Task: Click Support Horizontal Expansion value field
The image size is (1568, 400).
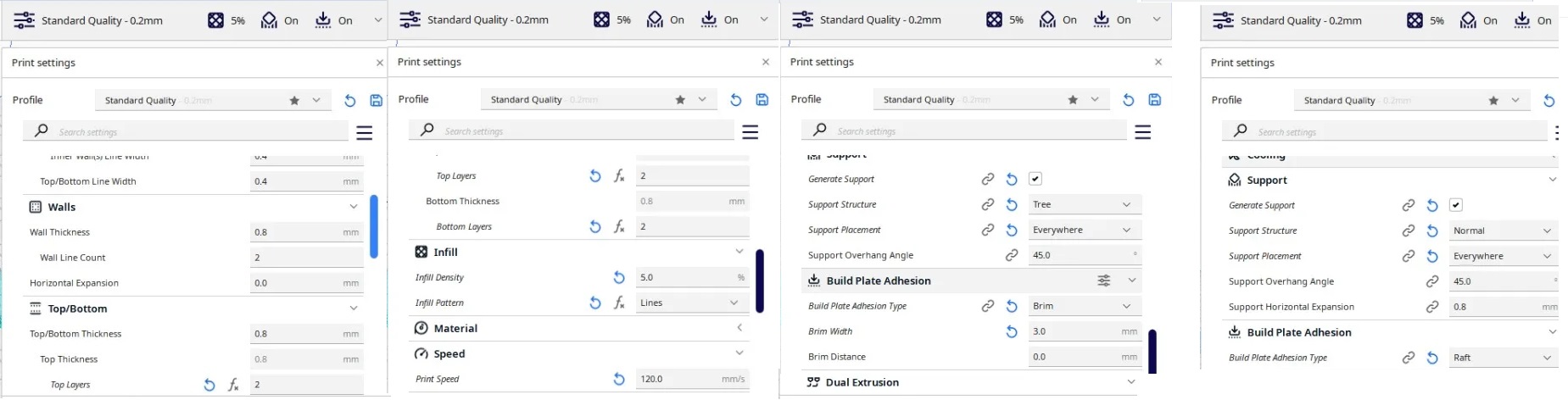Action: coord(1505,307)
